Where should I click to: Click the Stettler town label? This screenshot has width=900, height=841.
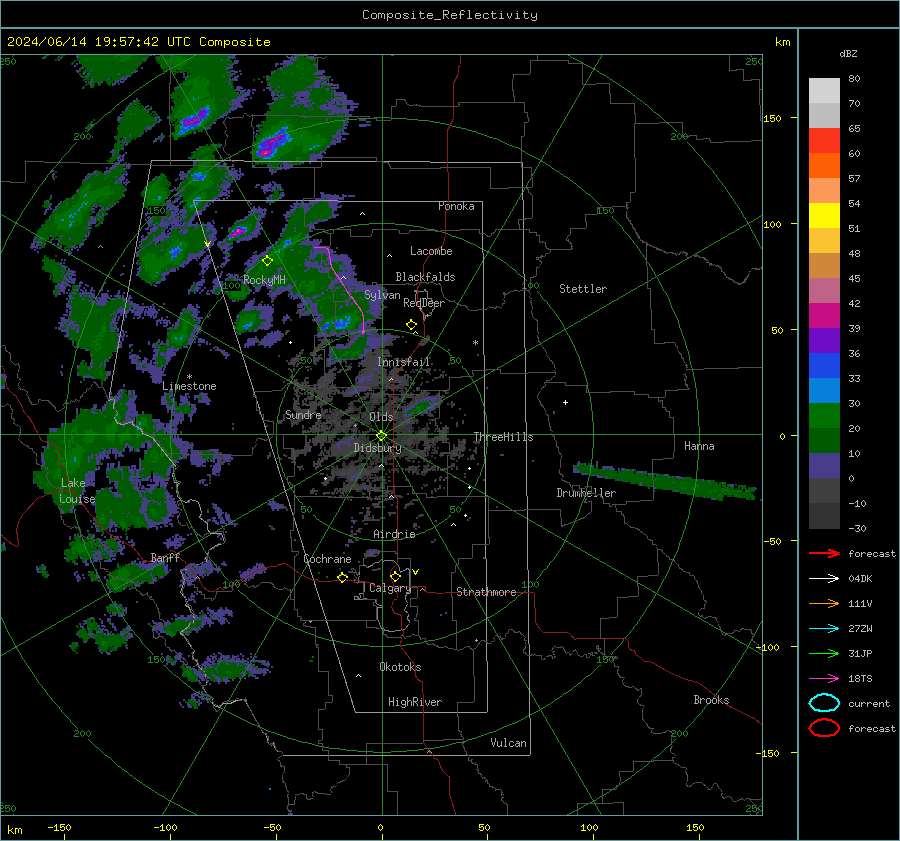(x=583, y=289)
